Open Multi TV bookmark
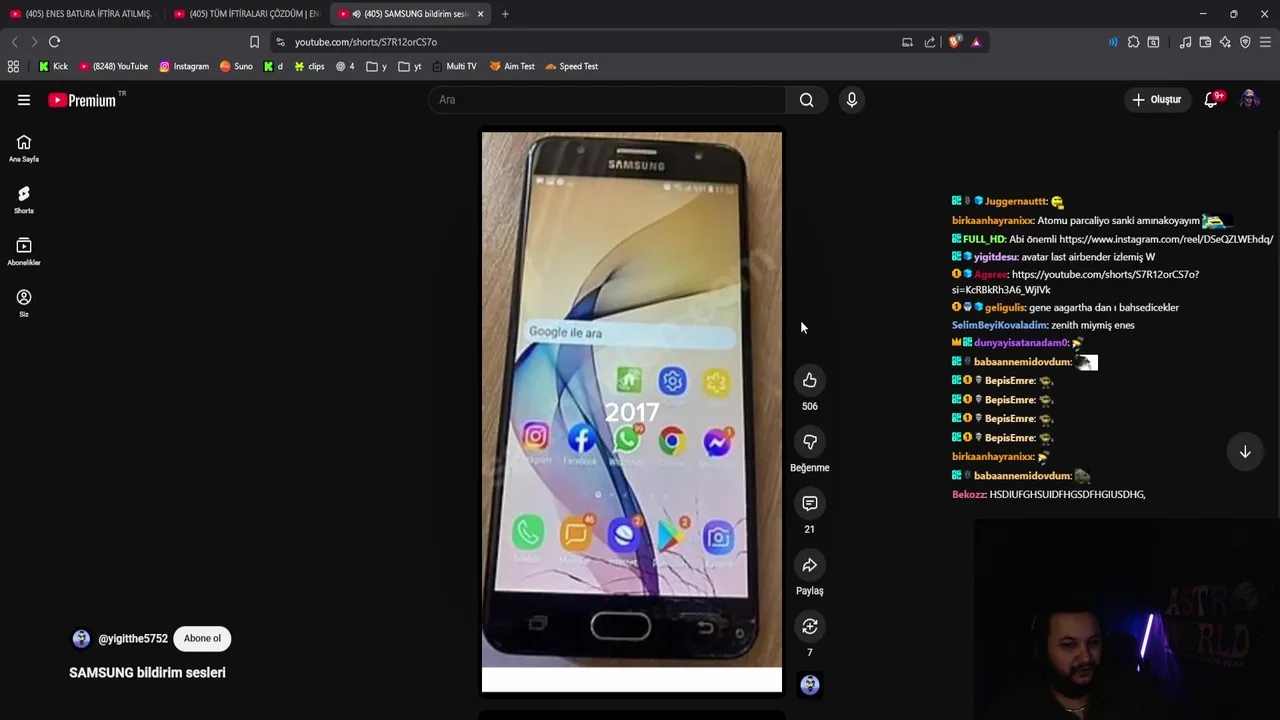 [x=454, y=66]
